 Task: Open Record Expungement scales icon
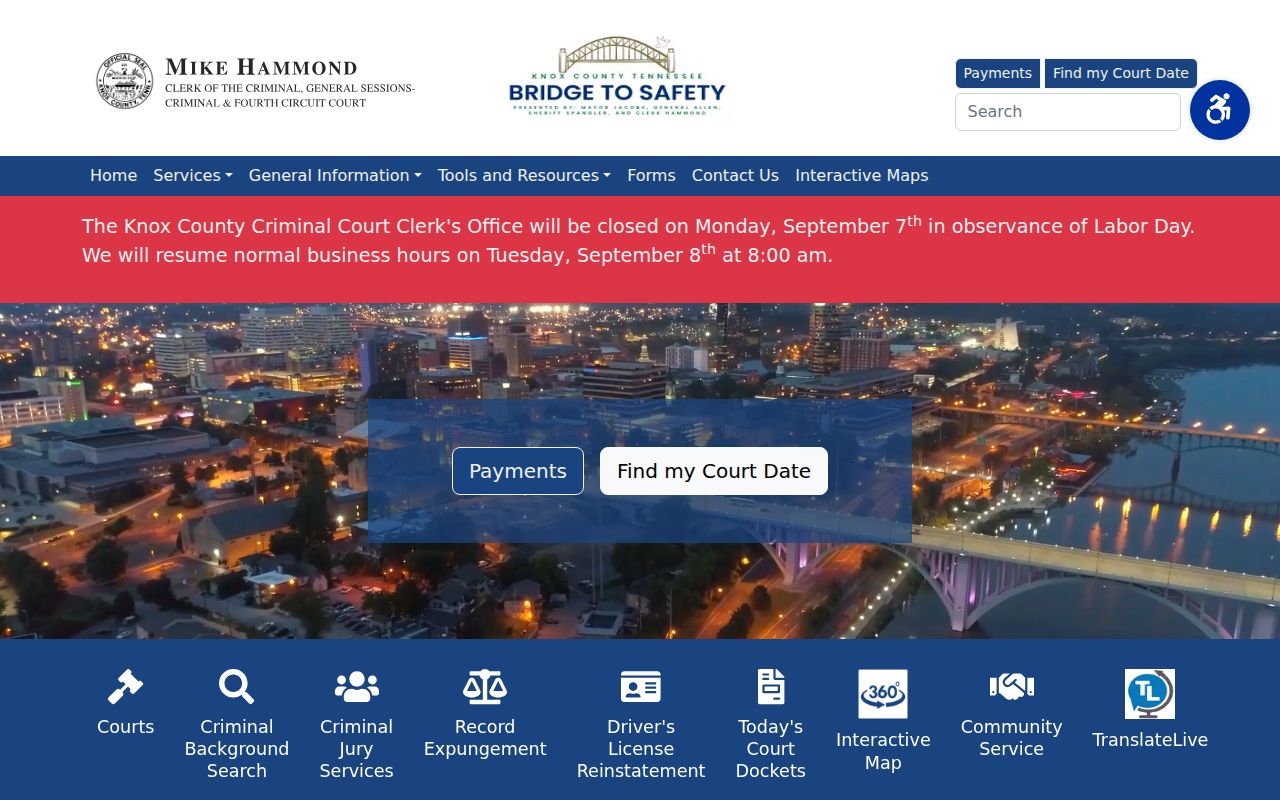coord(485,687)
